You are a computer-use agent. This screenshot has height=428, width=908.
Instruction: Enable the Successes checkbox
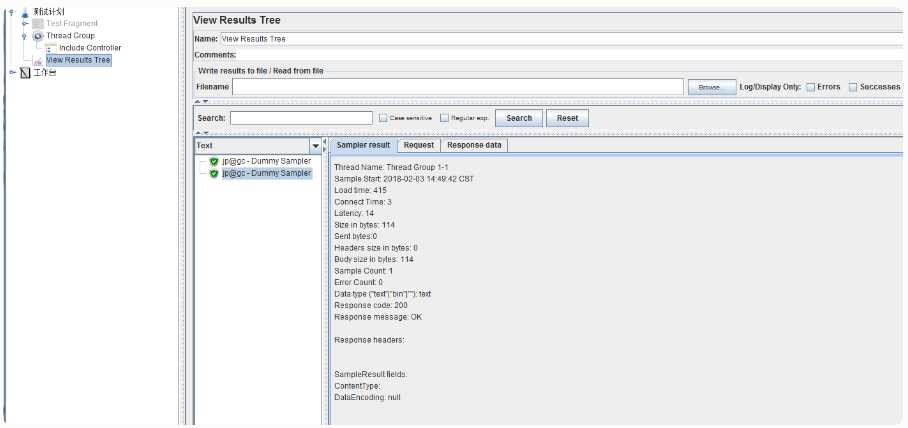tap(852, 87)
